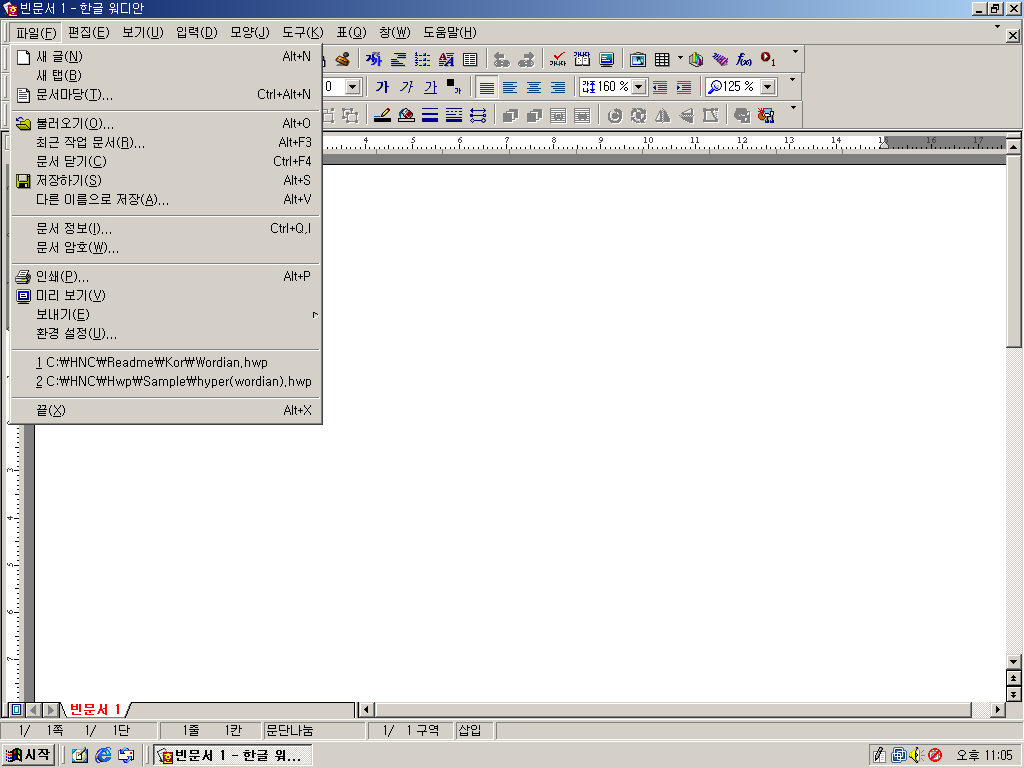This screenshot has width=1024, height=768.
Task: Expand first toolbar row options arrow
Action: pos(795,52)
